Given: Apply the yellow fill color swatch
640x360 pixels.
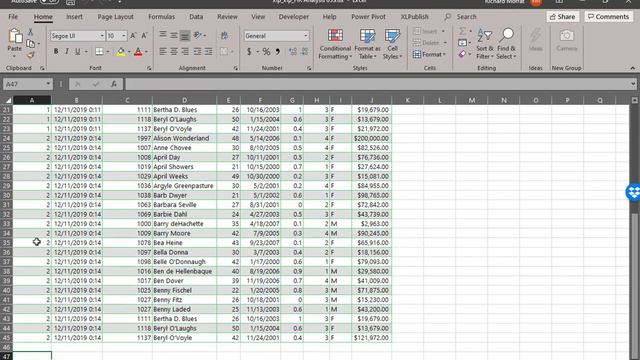Looking at the screenshot, I should pos(121,52).
